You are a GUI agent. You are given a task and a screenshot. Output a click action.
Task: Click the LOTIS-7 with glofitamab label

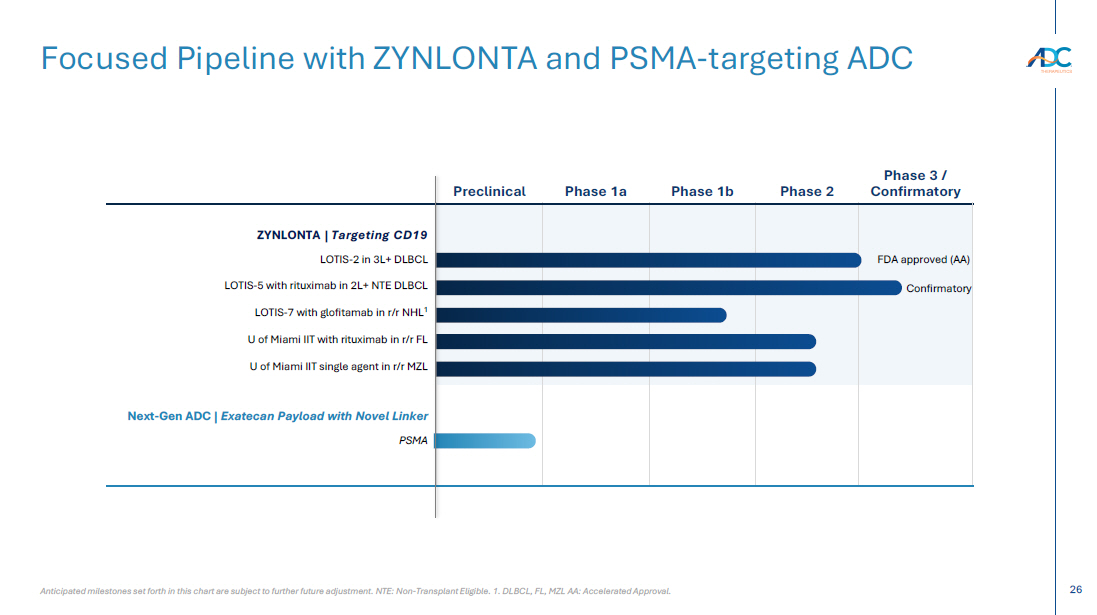pos(341,313)
